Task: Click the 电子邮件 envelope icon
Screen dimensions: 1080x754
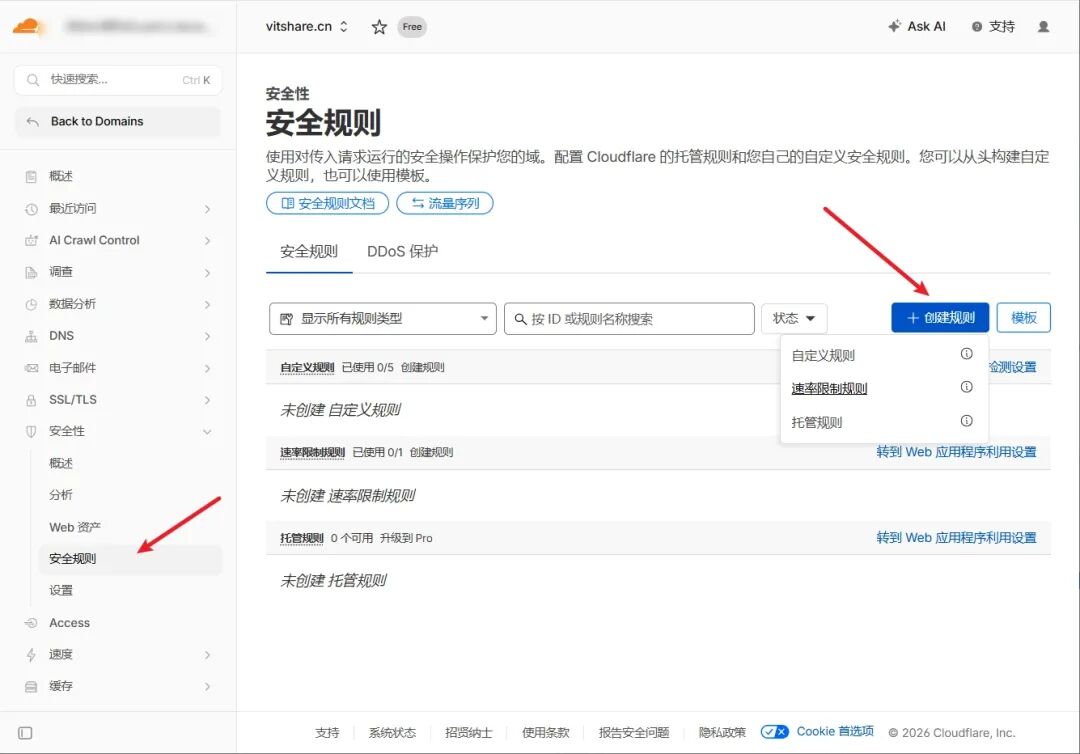Action: [31, 368]
